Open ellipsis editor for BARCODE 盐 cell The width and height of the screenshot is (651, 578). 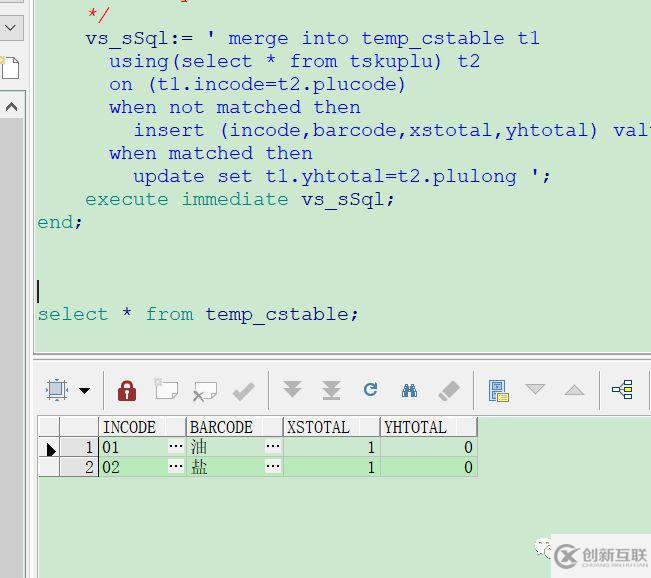click(x=273, y=466)
